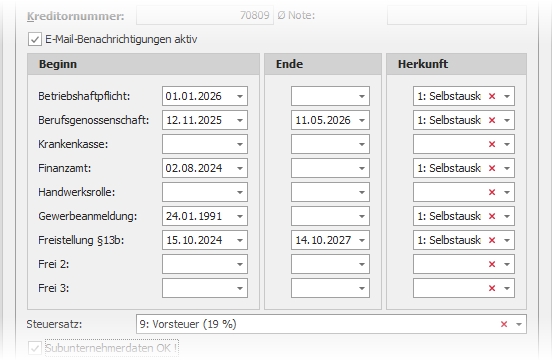This screenshot has width=552, height=361.
Task: Clear Herkunft value for Gewerbeanmeldung
Action: point(492,216)
